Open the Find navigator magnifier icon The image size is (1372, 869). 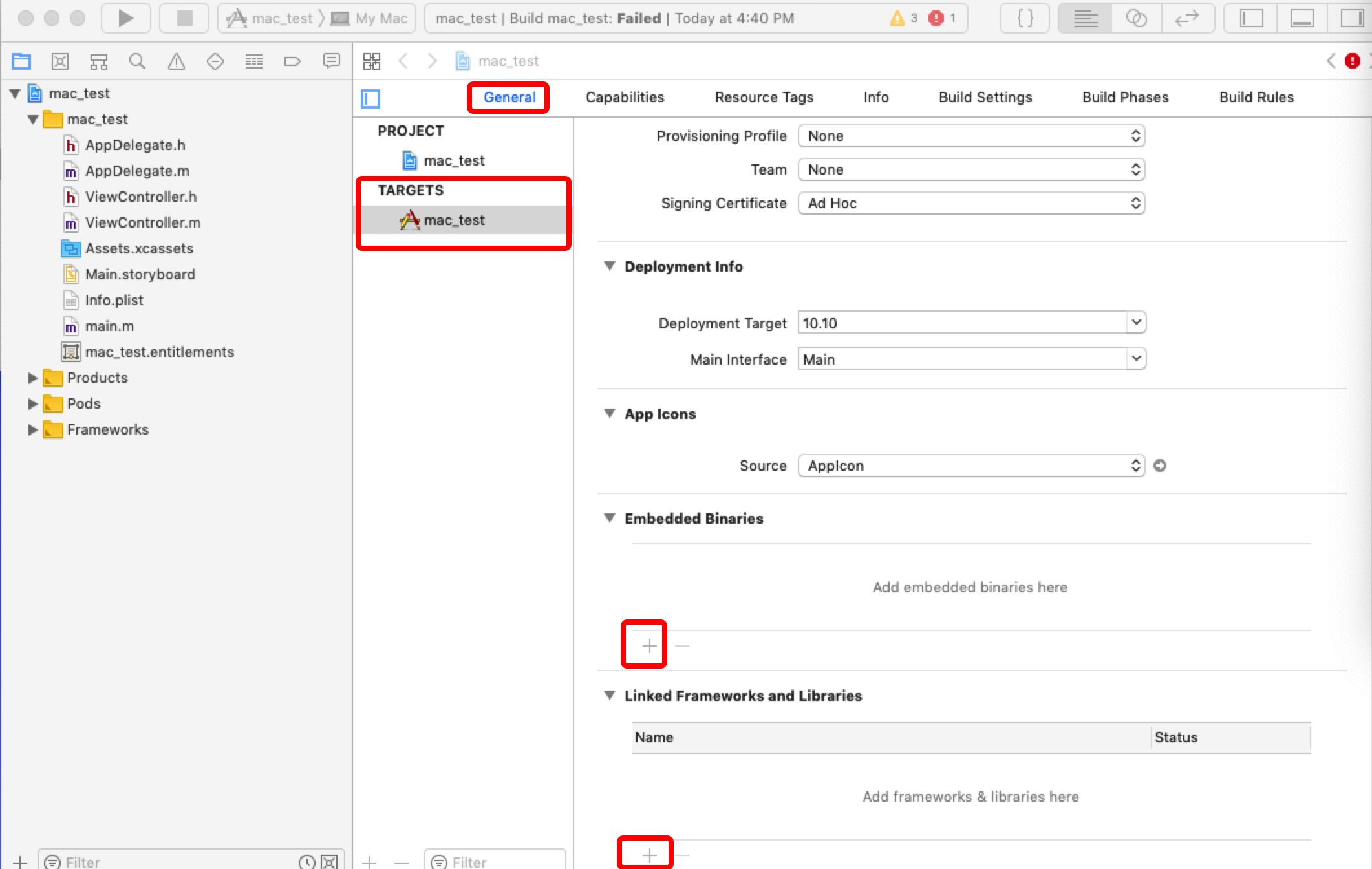(x=137, y=61)
